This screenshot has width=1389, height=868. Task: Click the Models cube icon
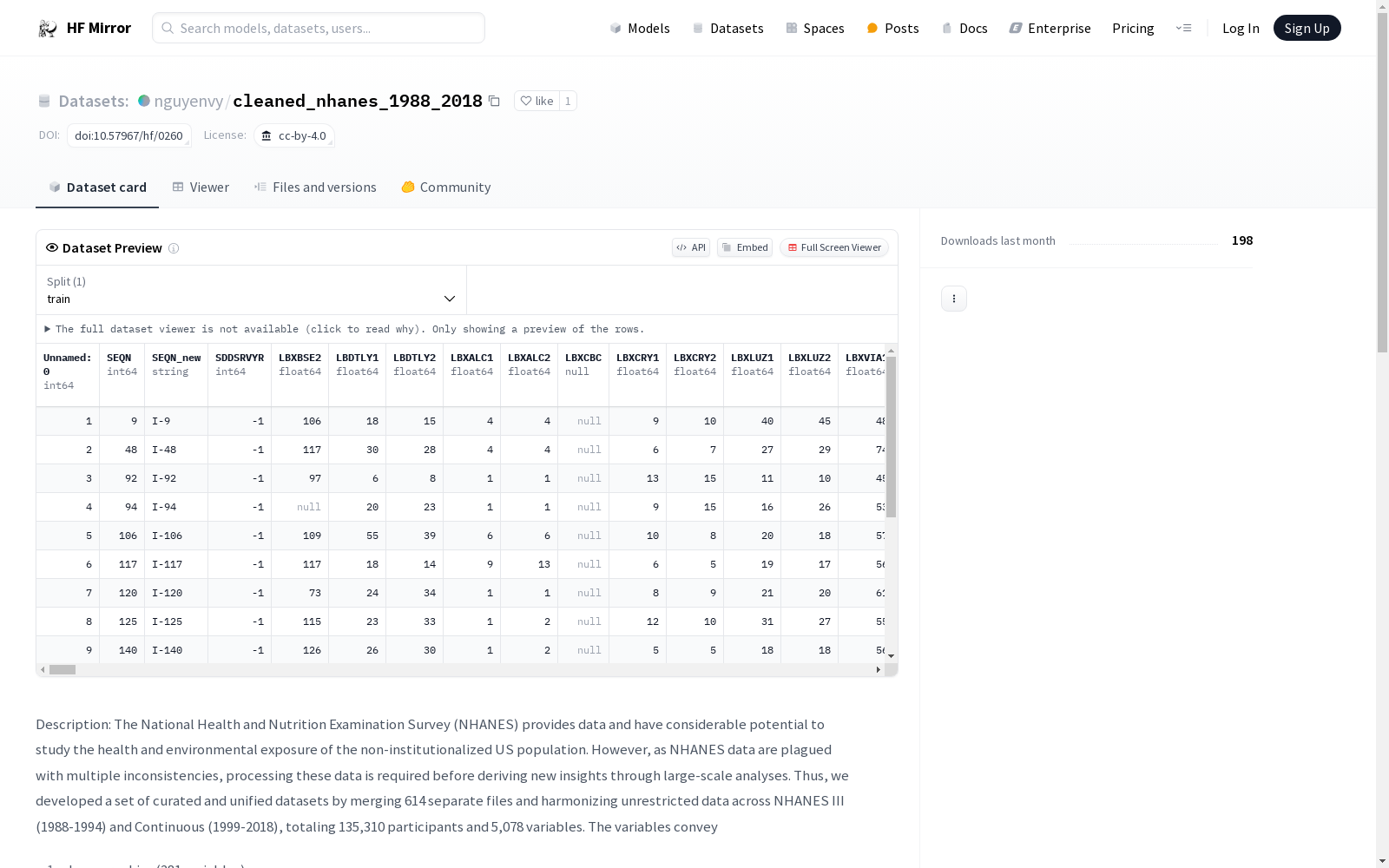coord(616,29)
